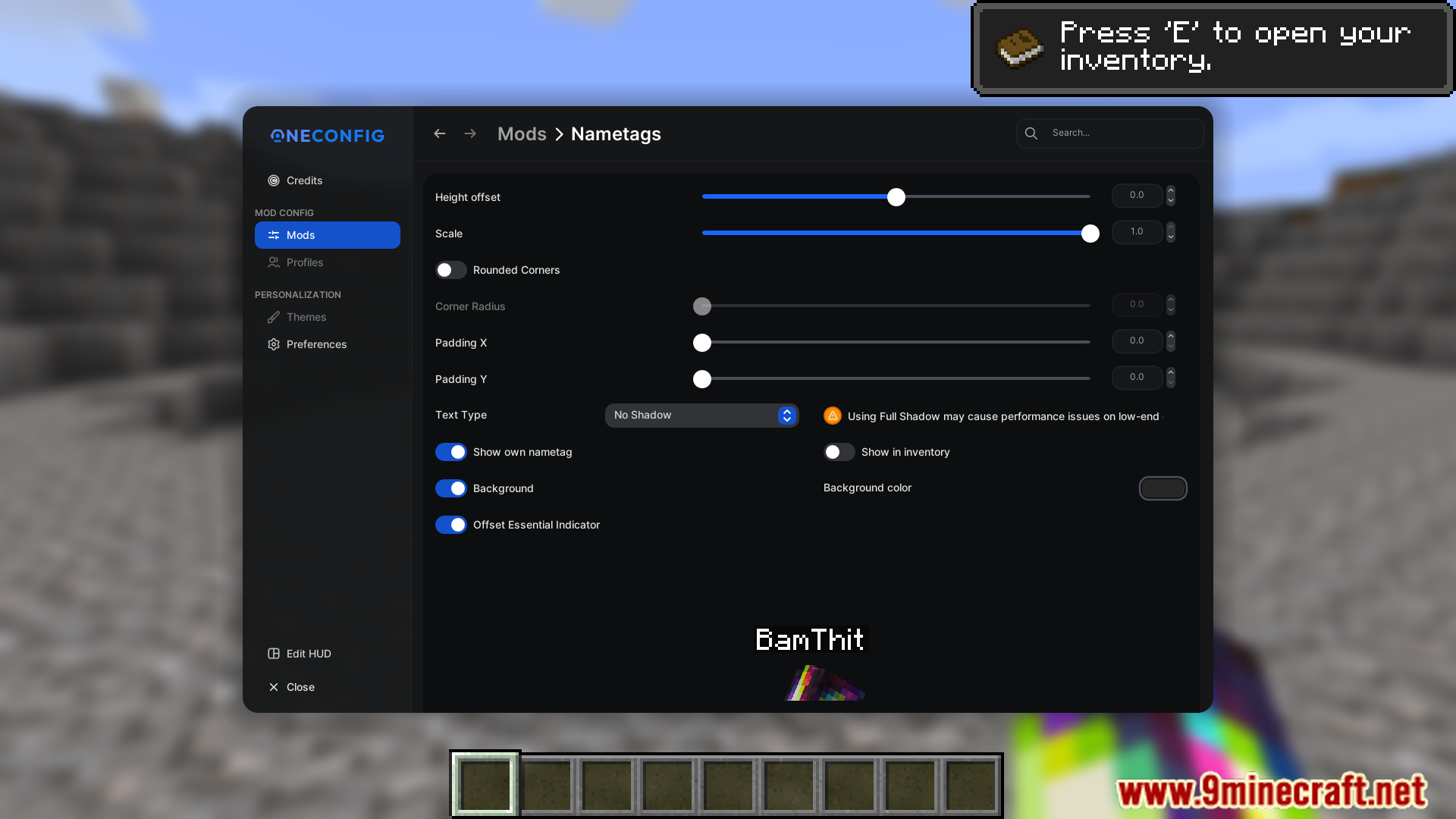The image size is (1456, 819).
Task: Click the Padding Y slider handle
Action: tap(702, 379)
